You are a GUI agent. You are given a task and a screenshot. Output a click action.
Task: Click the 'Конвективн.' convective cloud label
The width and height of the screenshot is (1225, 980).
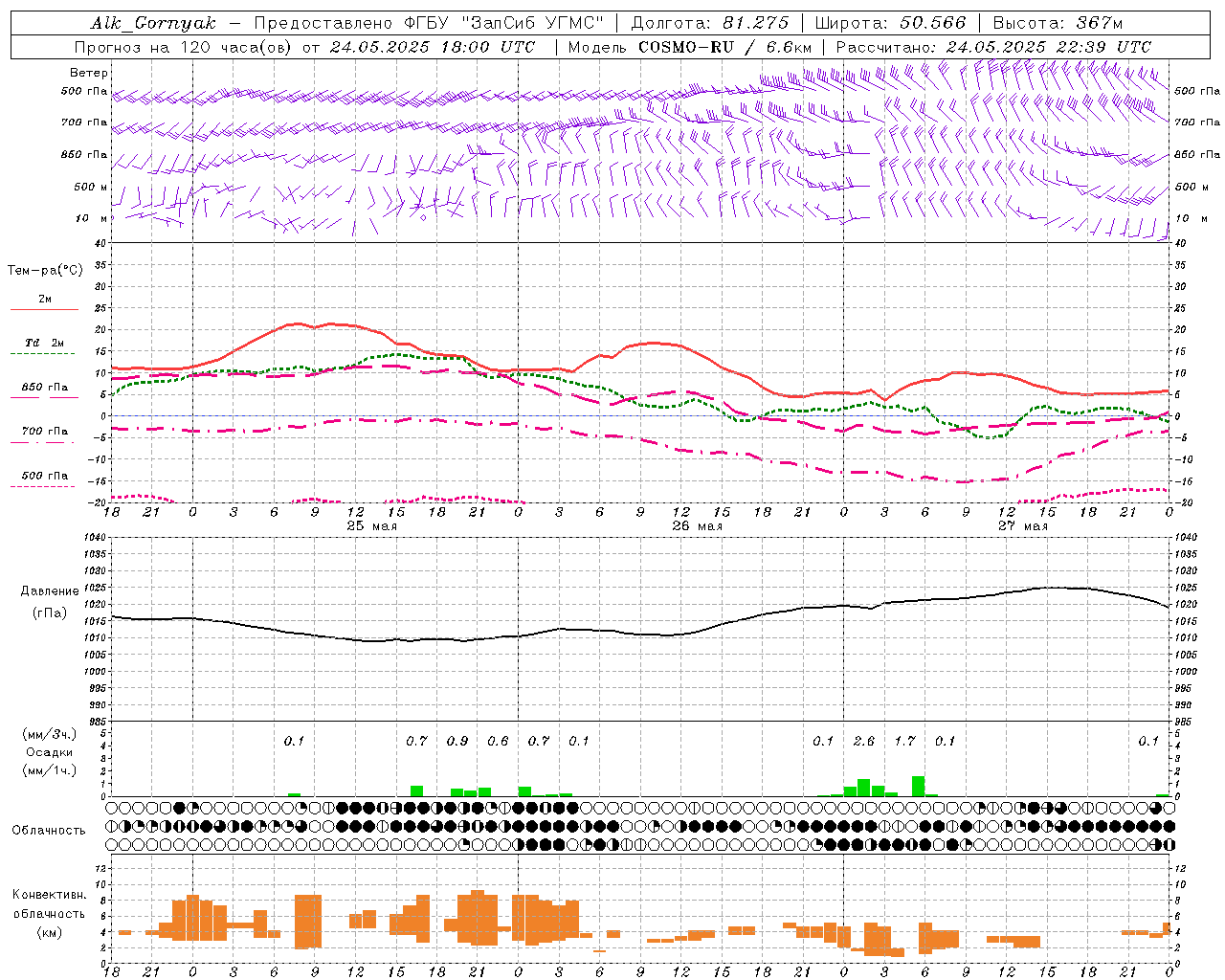[x=50, y=895]
